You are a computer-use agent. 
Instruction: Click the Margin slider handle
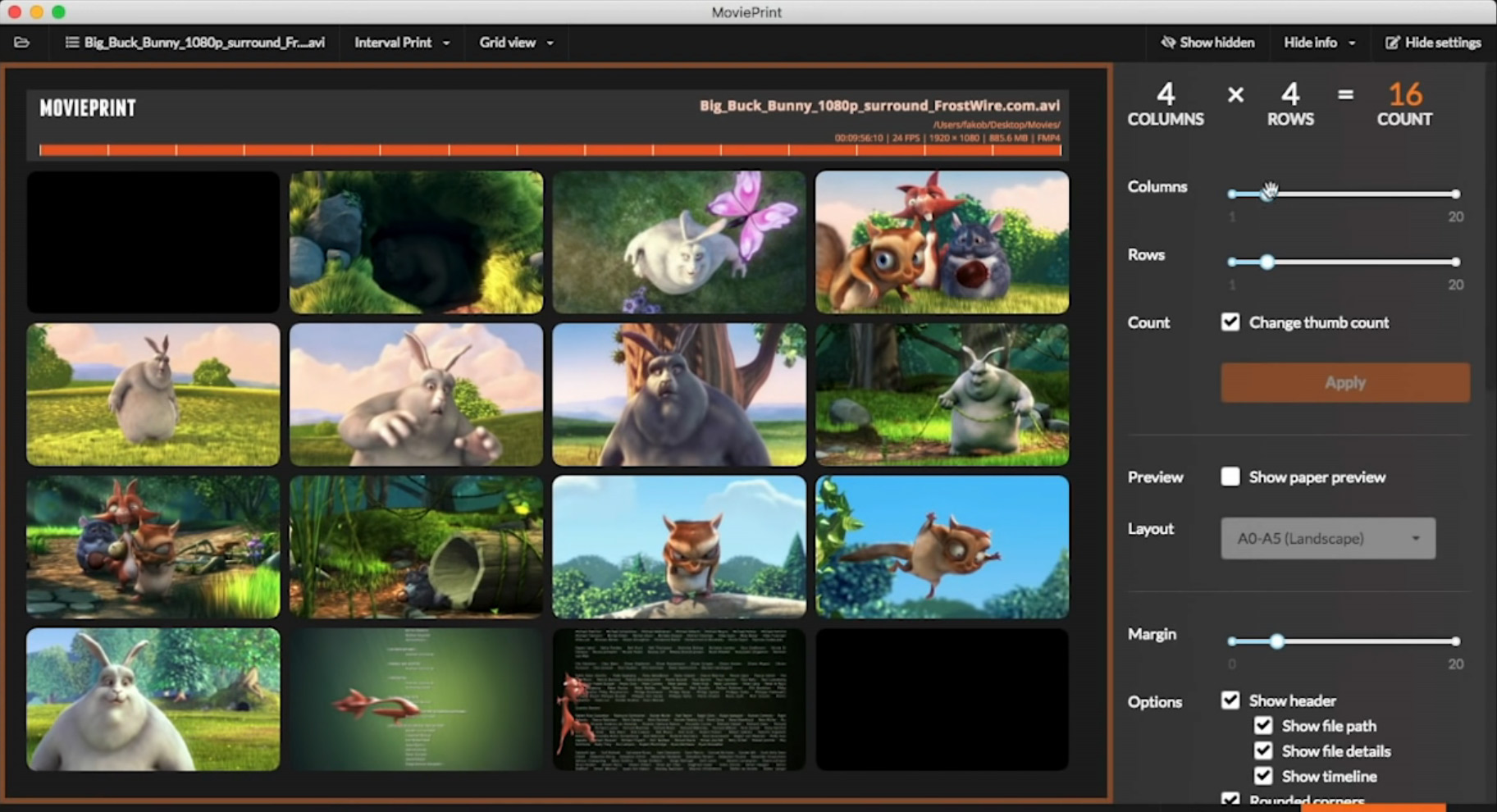[x=1276, y=641]
